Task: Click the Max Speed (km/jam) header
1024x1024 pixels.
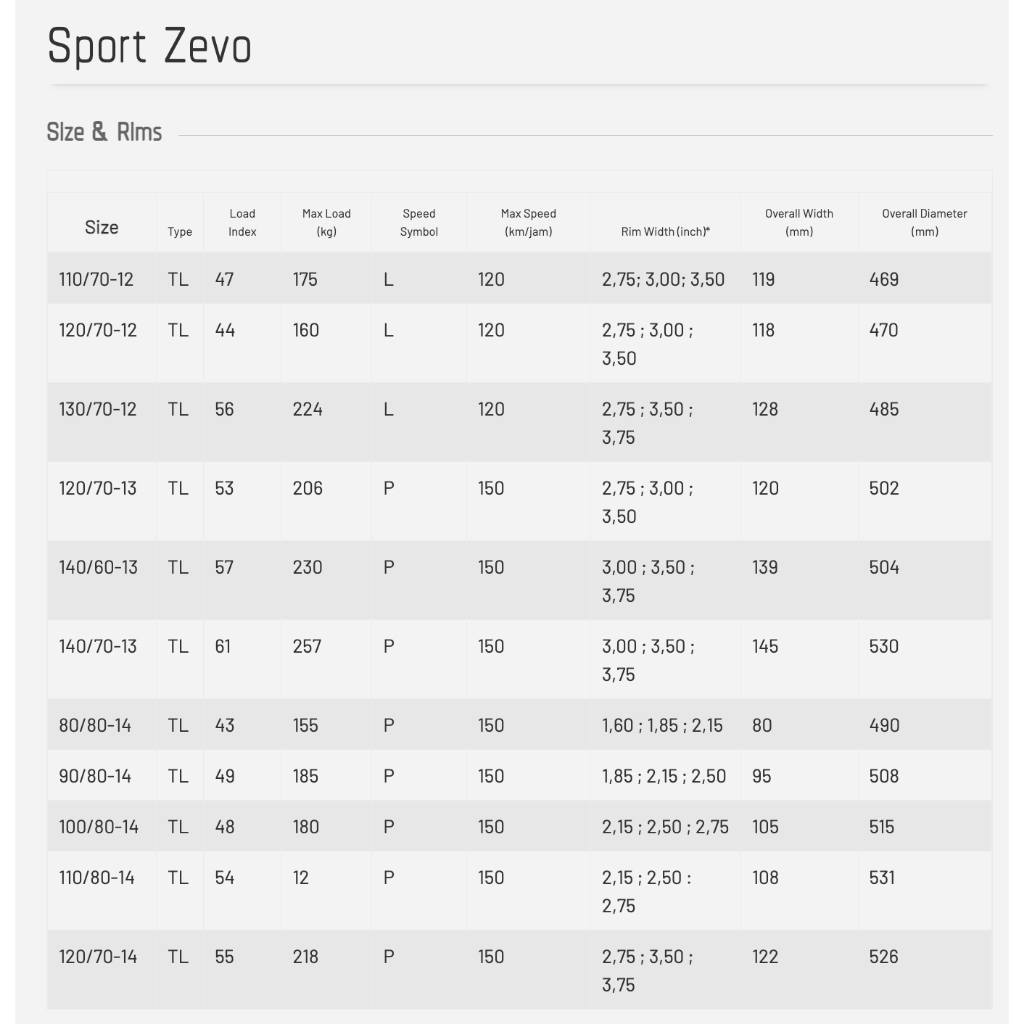Action: click(x=528, y=222)
